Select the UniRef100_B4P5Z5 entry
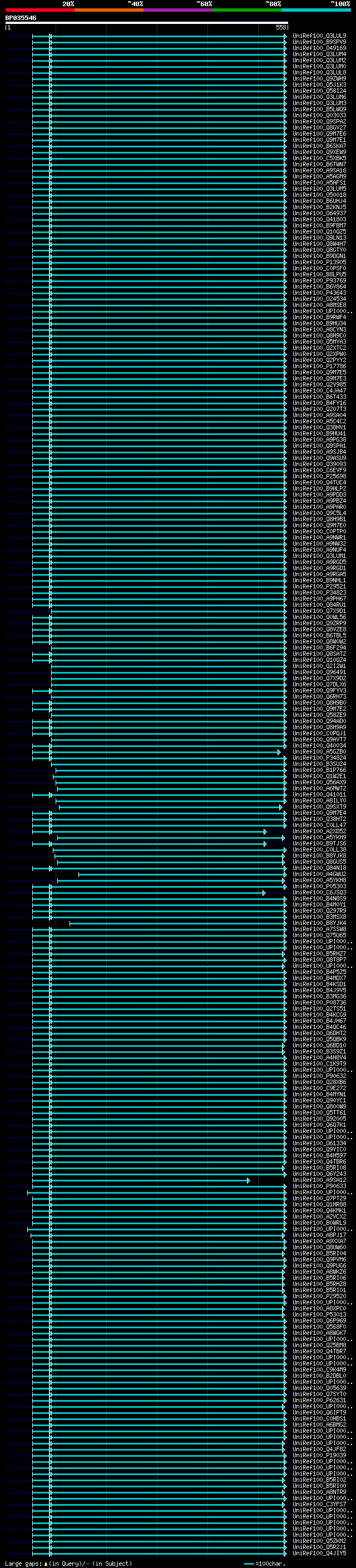The height and width of the screenshot is (1568, 356). [x=319, y=972]
